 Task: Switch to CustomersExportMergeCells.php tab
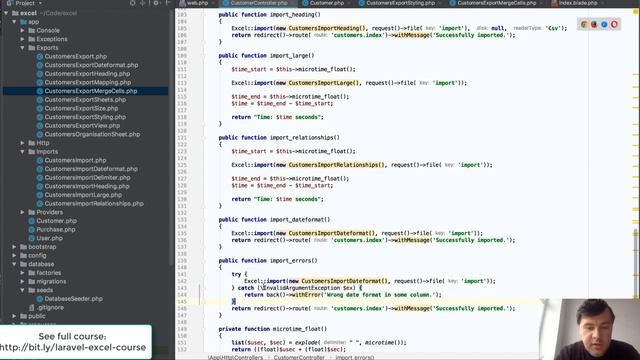[496, 3]
